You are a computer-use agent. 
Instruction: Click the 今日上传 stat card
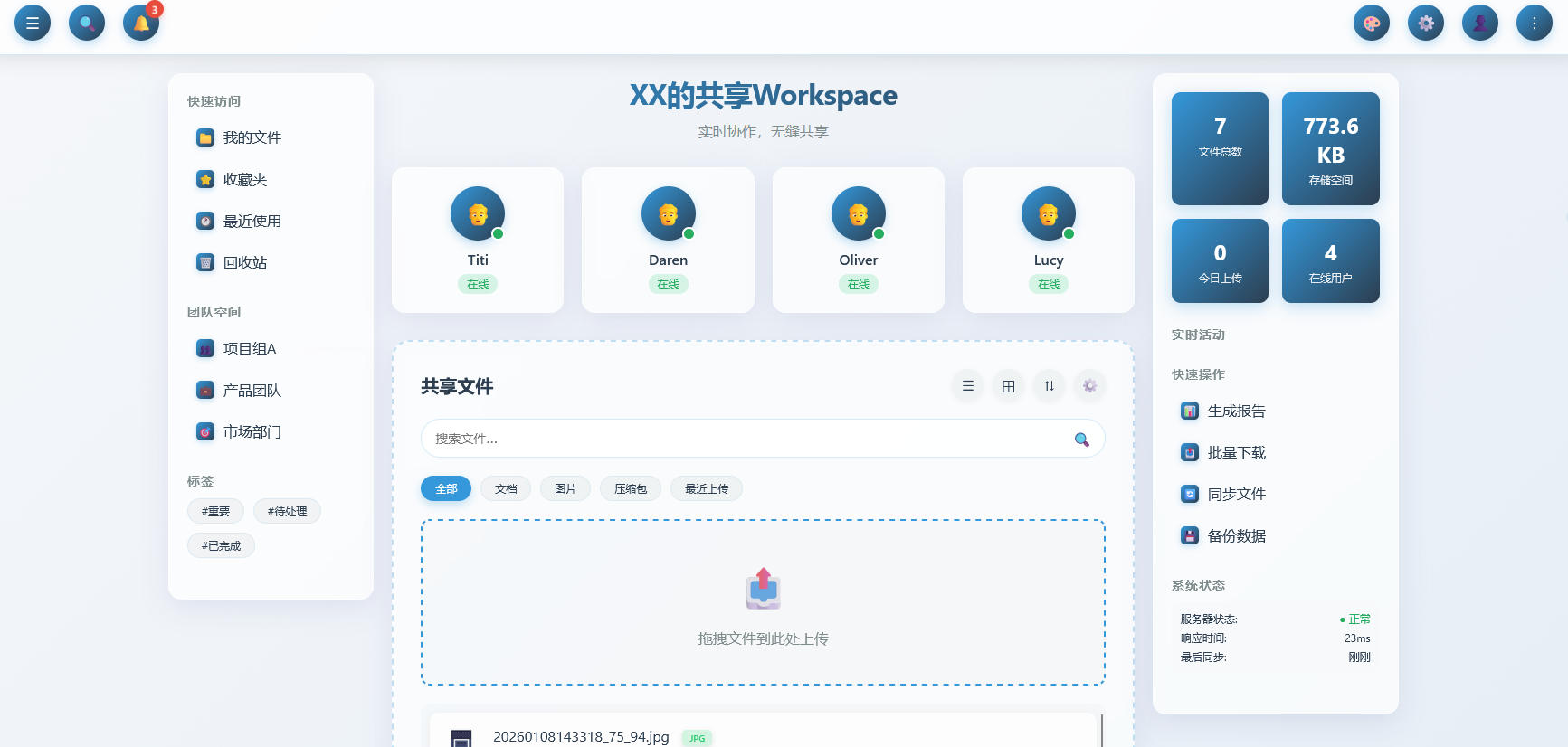click(x=1220, y=260)
